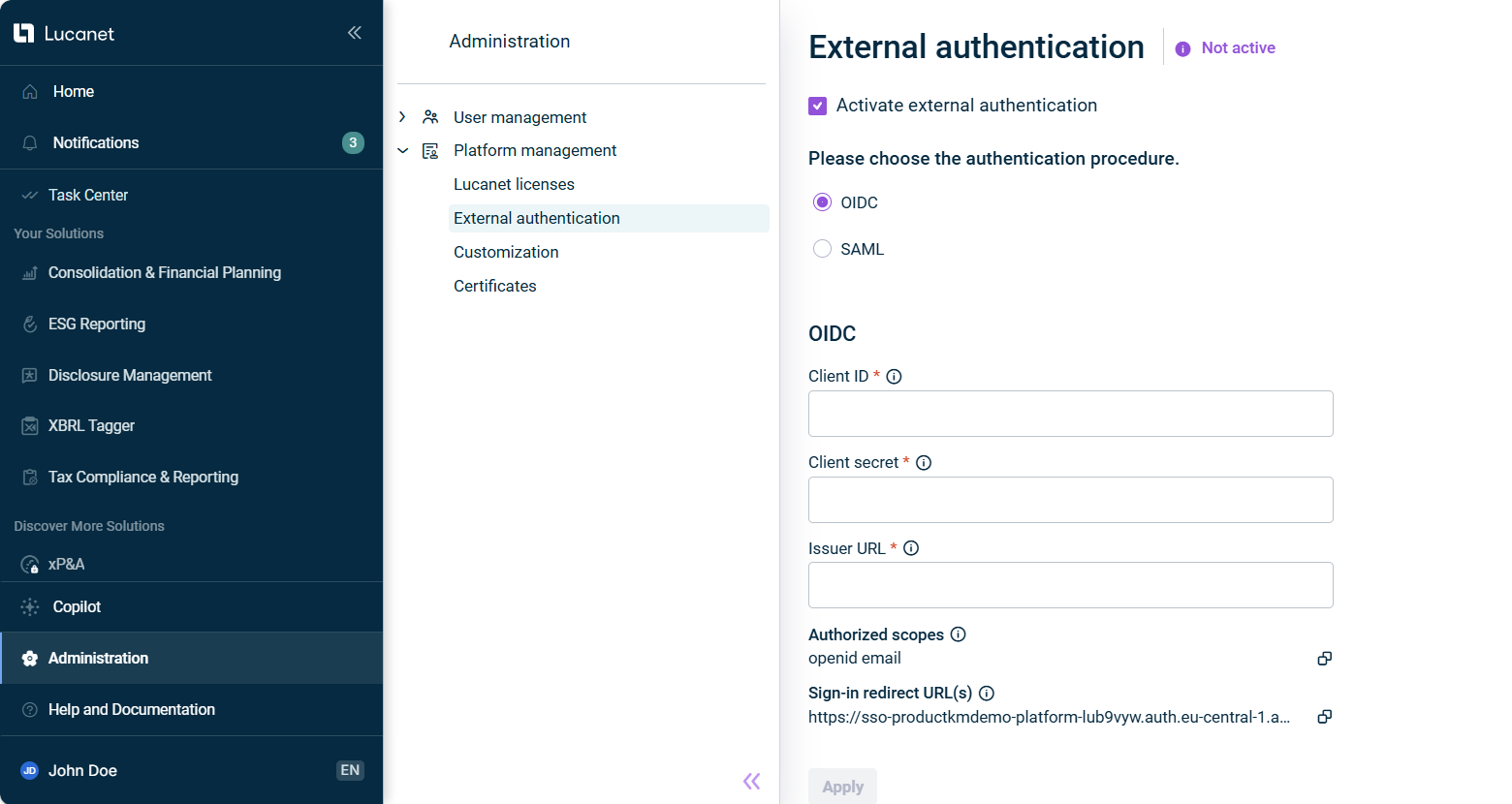Click the Not active status info icon
1512x804 pixels.
pos(1182,48)
